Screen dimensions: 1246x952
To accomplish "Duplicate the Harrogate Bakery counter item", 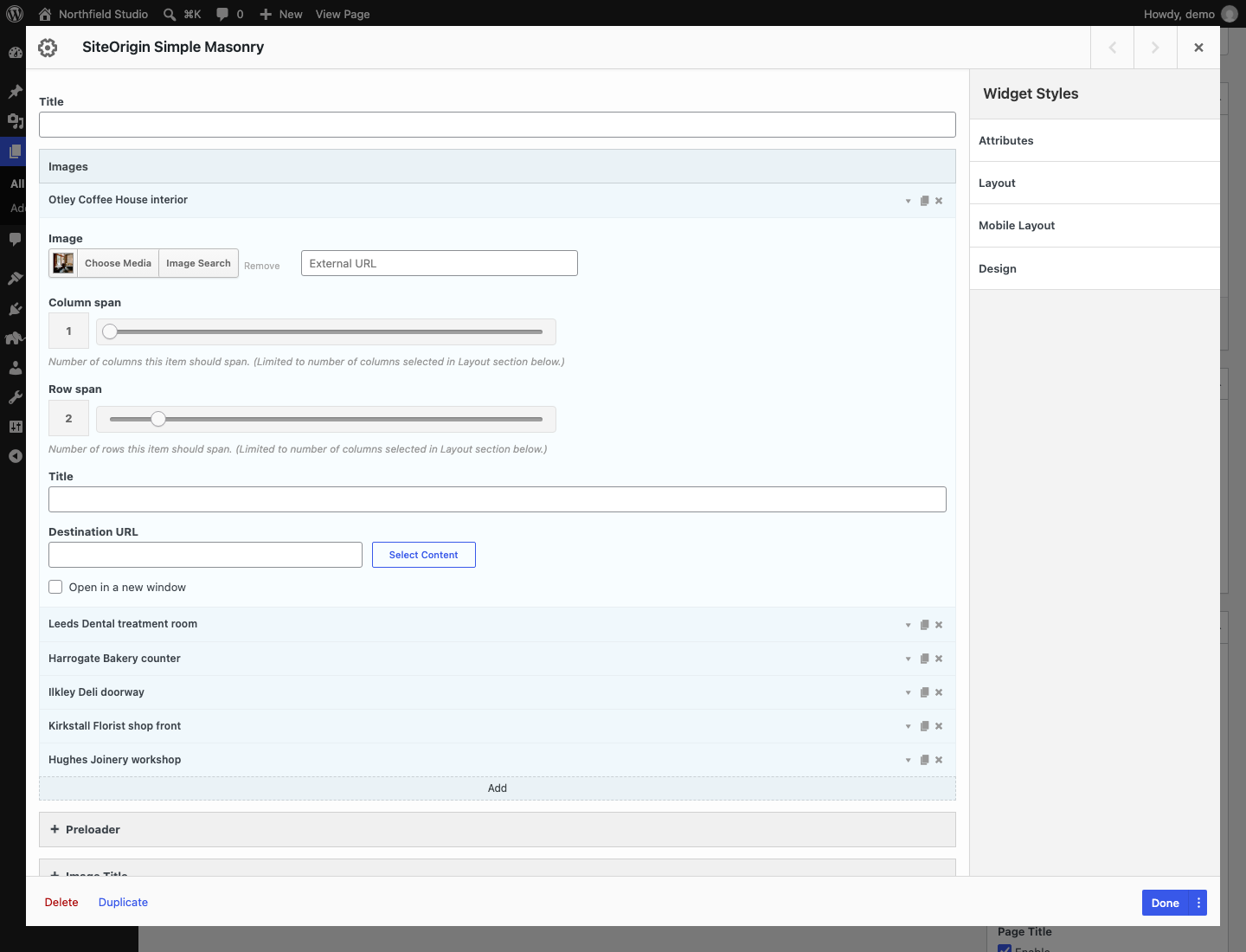I will (x=924, y=659).
